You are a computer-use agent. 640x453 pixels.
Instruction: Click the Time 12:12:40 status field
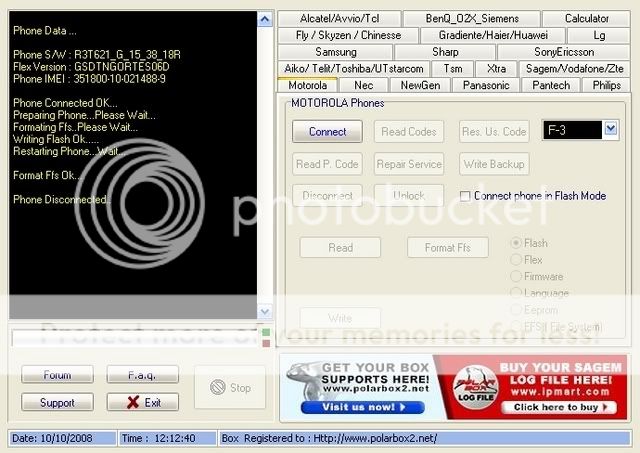click(167, 438)
